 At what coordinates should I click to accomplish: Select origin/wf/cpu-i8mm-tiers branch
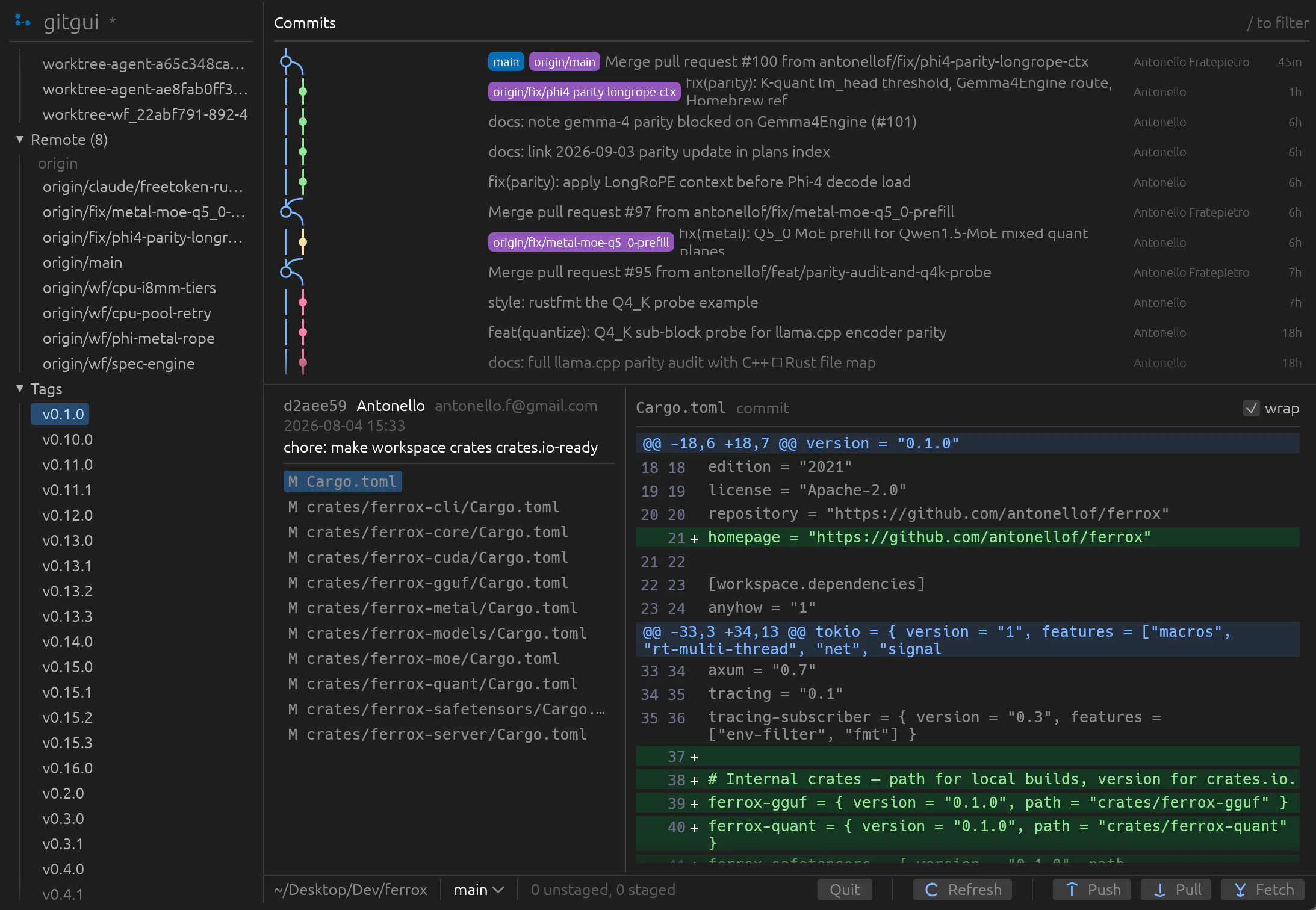point(129,288)
